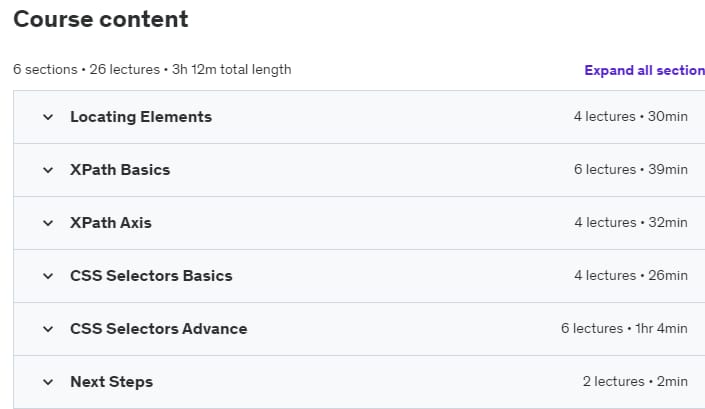Expand the XPath Axis section title
The width and height of the screenshot is (705, 409).
point(111,223)
